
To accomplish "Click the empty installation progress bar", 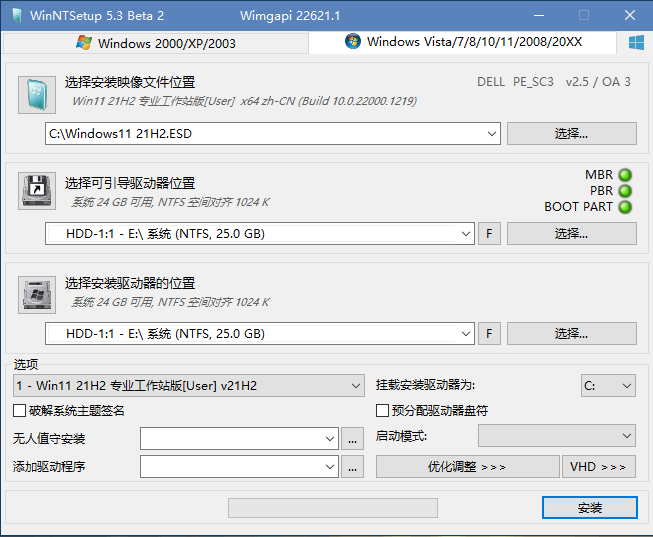I will pyautogui.click(x=333, y=508).
